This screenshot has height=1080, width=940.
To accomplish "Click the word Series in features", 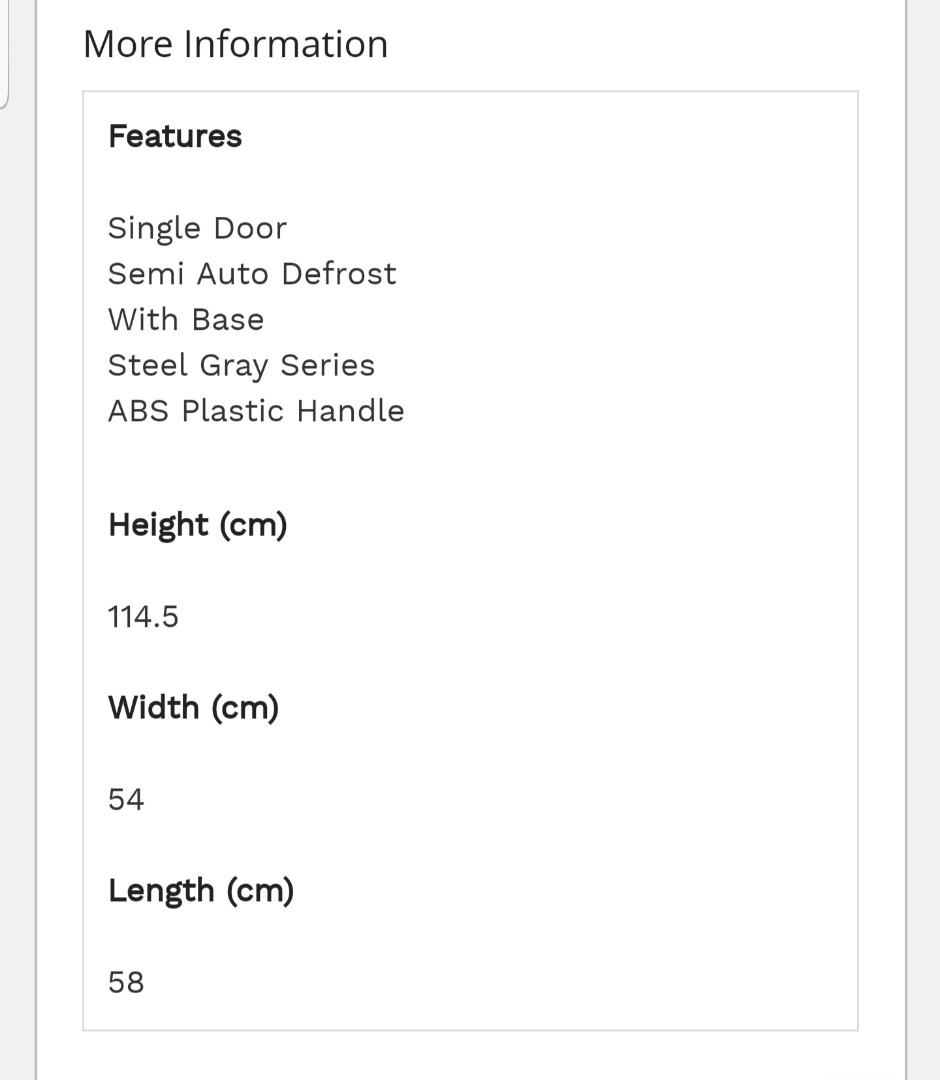I will 327,365.
